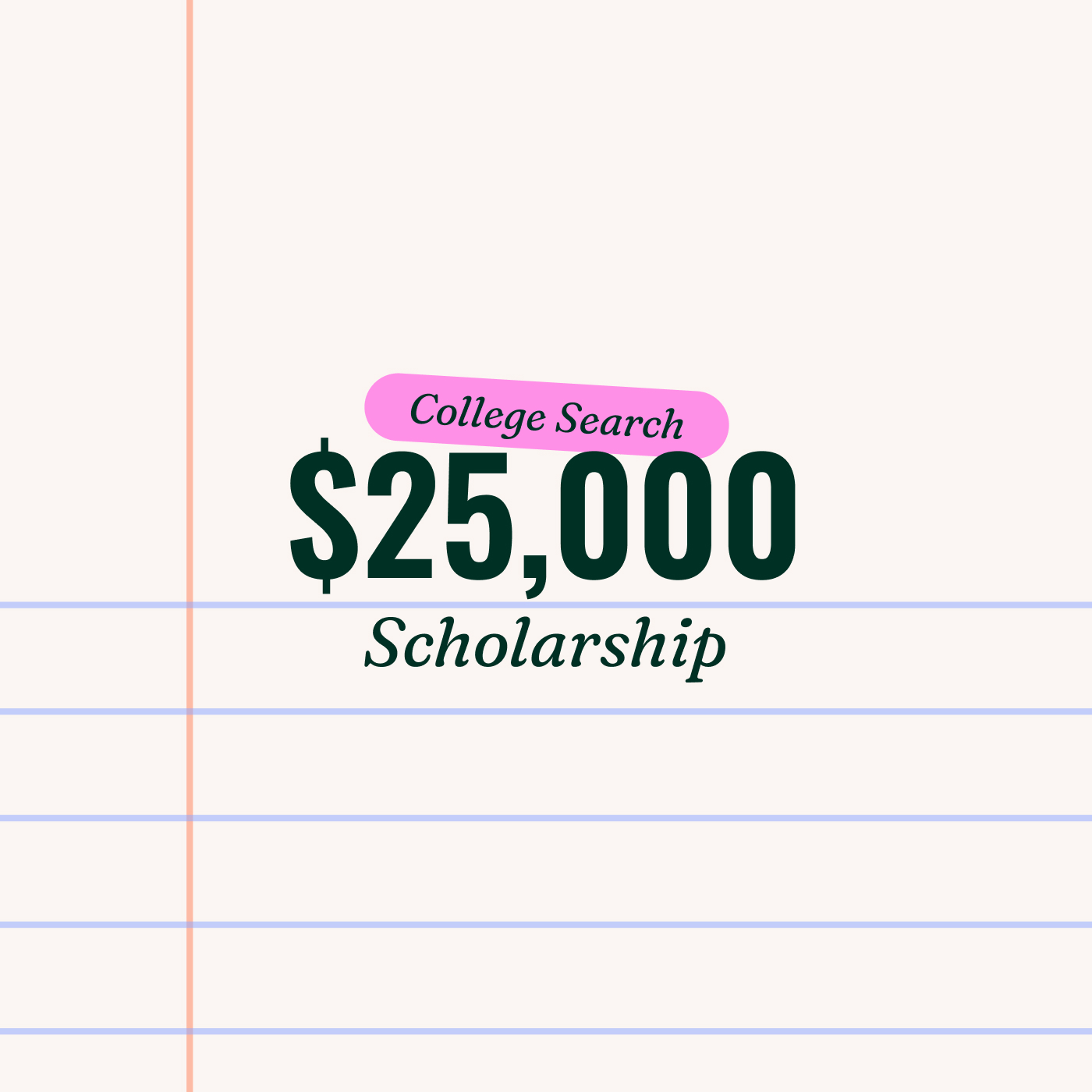Click the middle zero of $25,000
This screenshot has width=1092, height=1092.
pos(676,515)
